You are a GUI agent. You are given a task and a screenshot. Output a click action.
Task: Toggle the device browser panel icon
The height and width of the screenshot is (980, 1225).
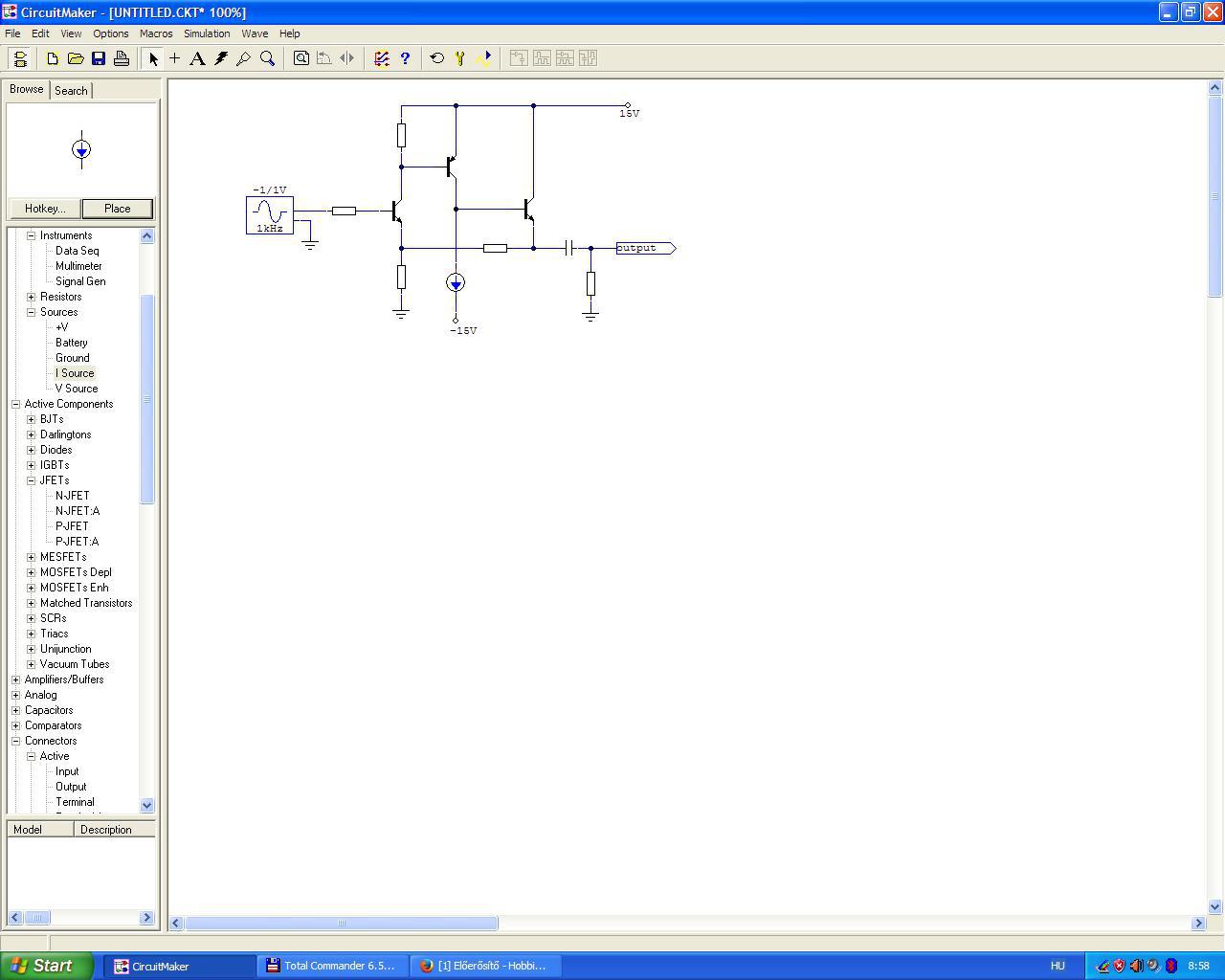pos(19,58)
